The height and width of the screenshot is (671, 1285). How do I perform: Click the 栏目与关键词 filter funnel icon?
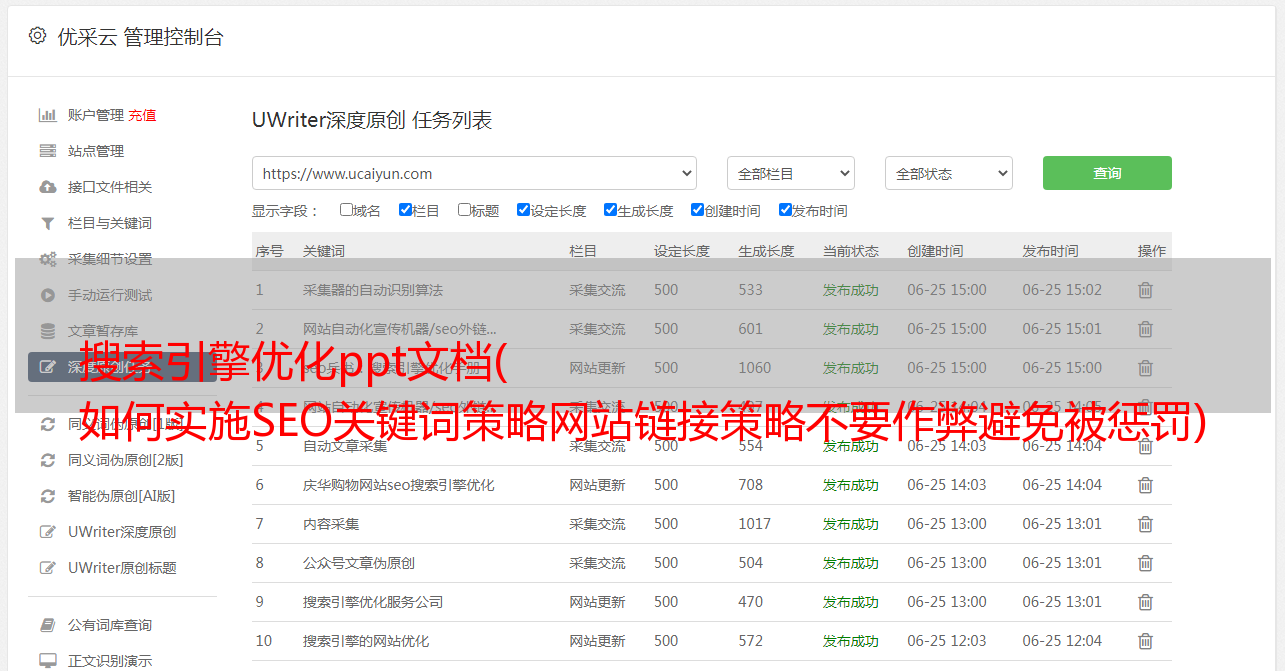[x=47, y=223]
